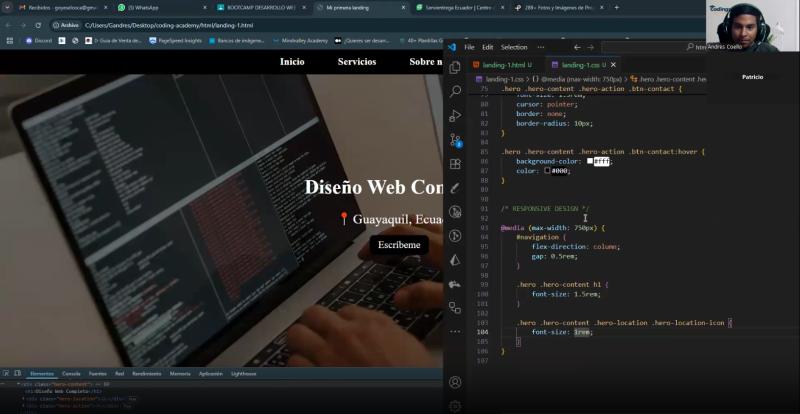Open the Accounts icon in VS Code

click(455, 382)
